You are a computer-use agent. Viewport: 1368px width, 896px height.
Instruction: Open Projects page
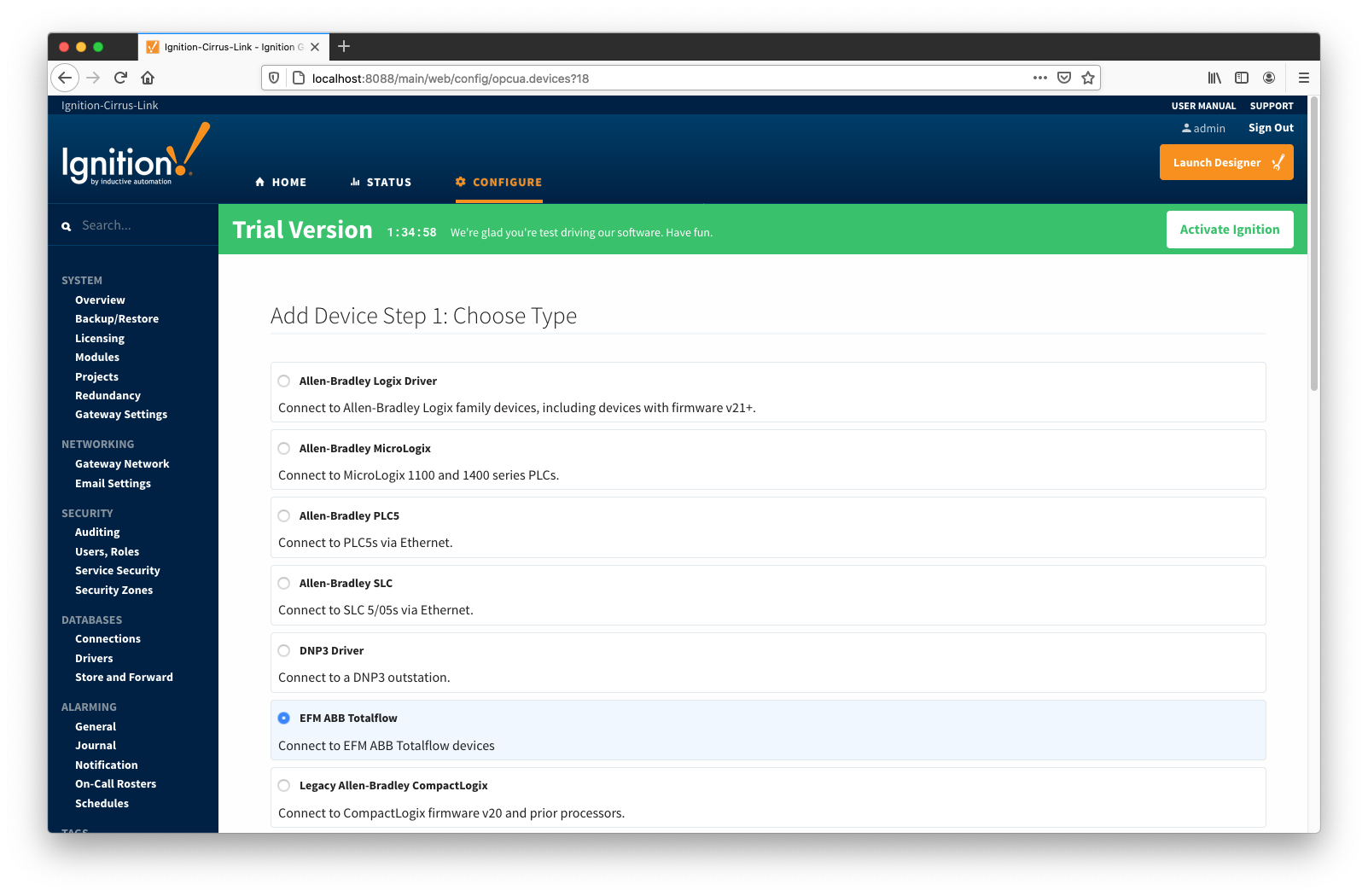coord(96,377)
